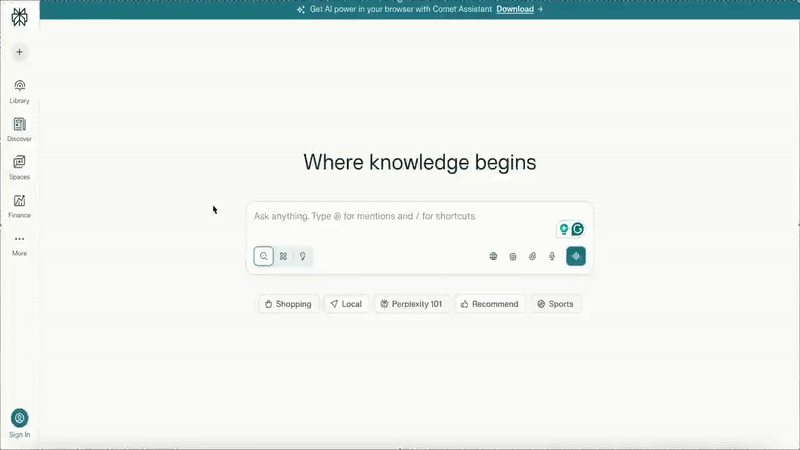Click the arrow after Download in banner

[x=540, y=9]
